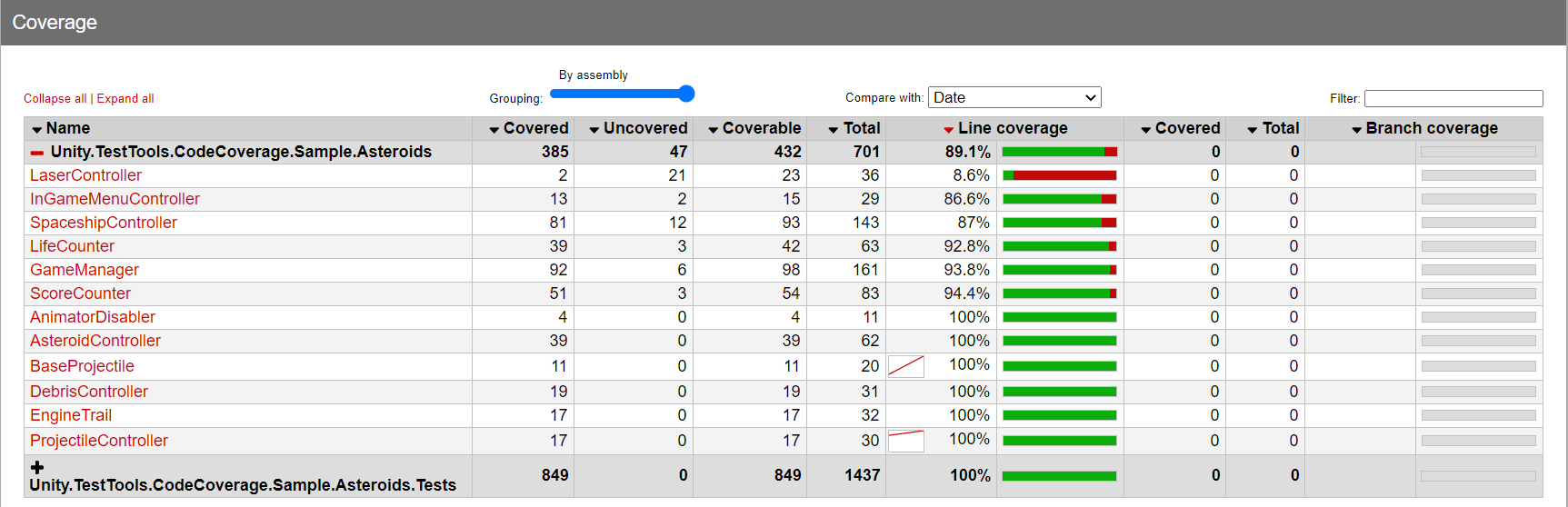The width and height of the screenshot is (1568, 507).
Task: Click the red sort arrow beside Line coverage
Action: click(949, 130)
